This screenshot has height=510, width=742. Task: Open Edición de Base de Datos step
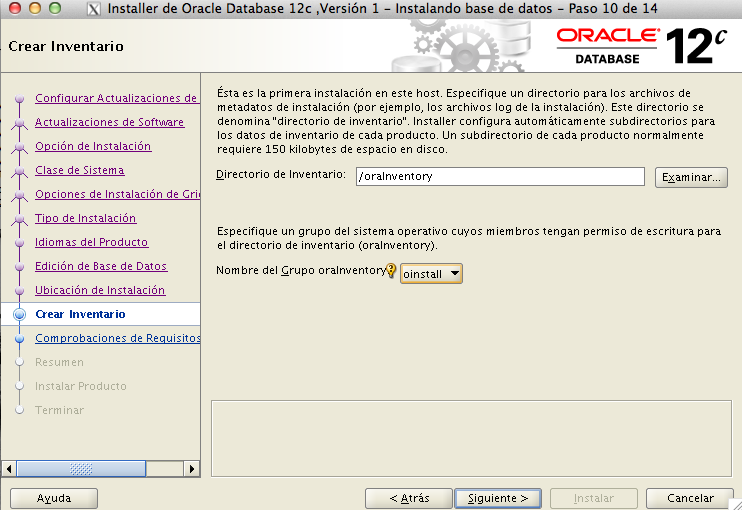[x=101, y=266]
